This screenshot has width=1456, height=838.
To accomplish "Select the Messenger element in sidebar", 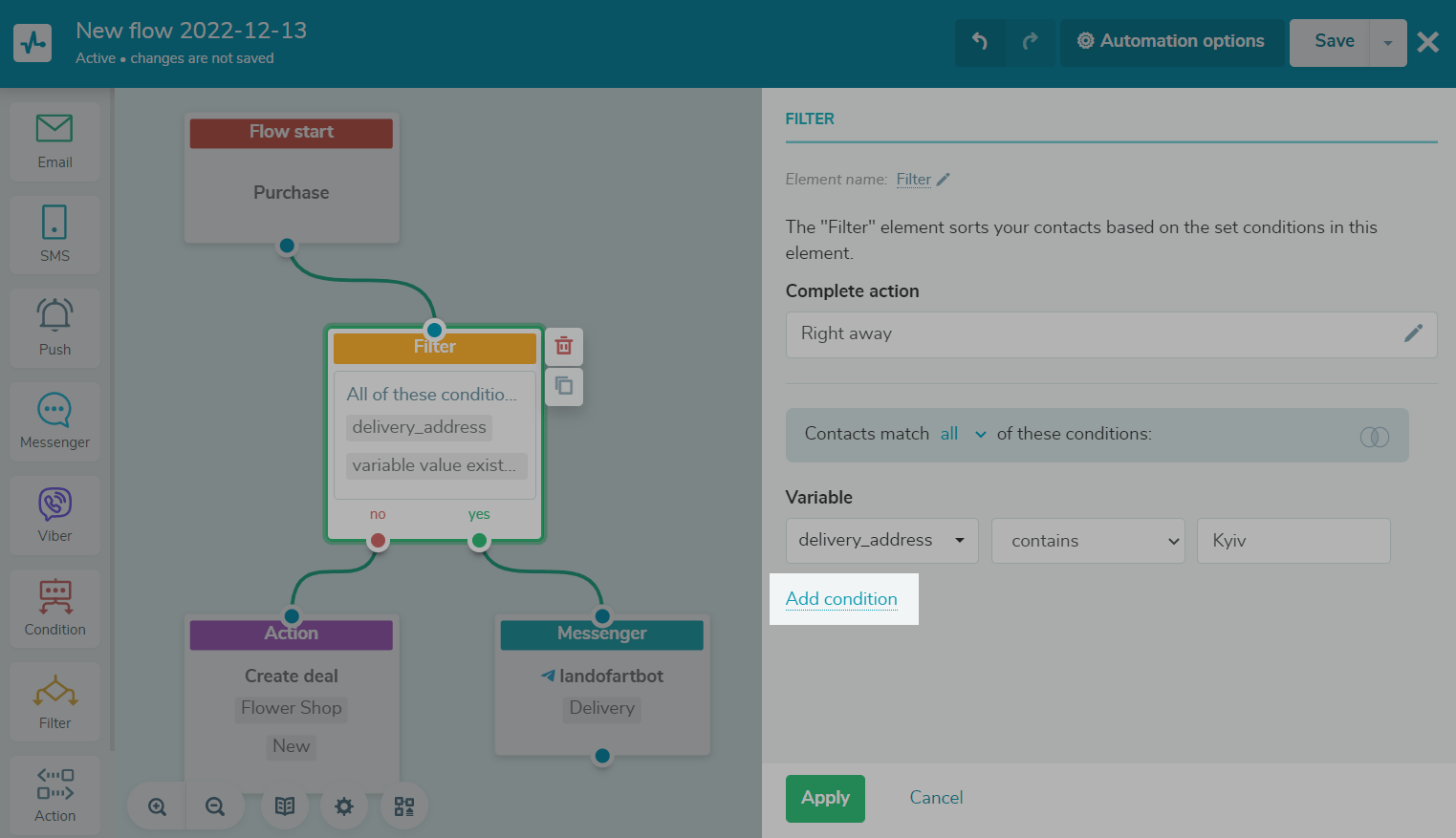I will (54, 421).
